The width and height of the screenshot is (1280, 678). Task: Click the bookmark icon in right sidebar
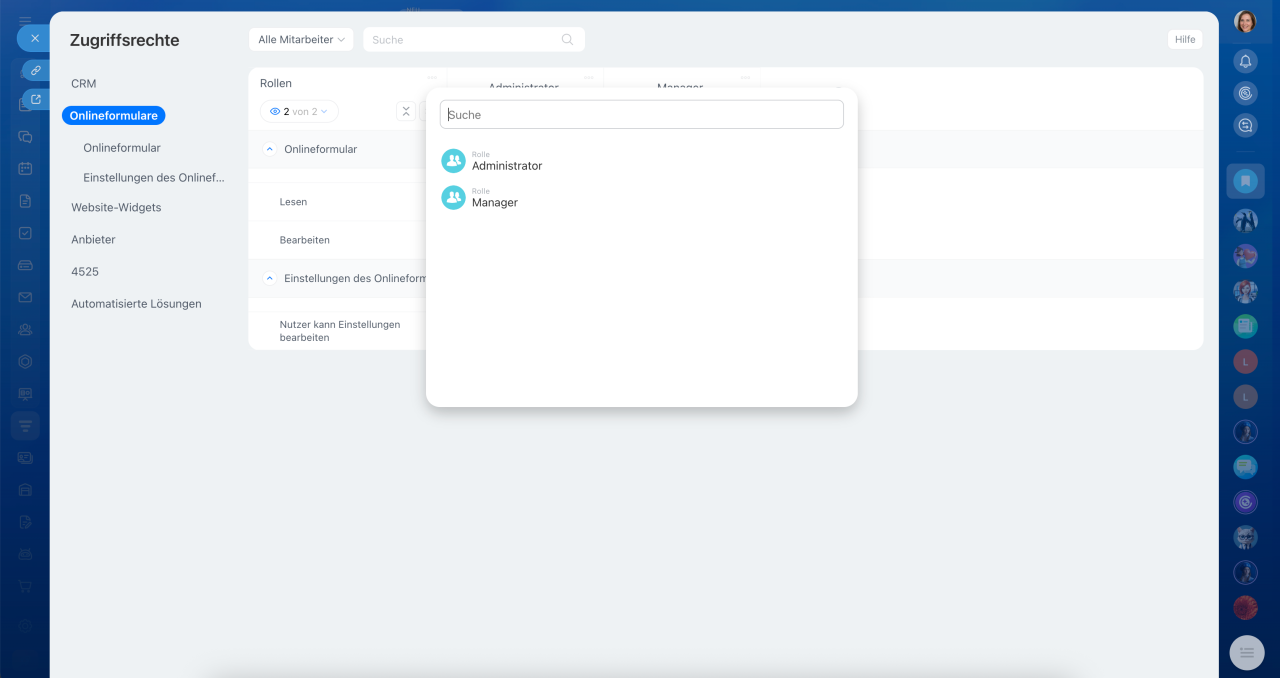tap(1245, 181)
